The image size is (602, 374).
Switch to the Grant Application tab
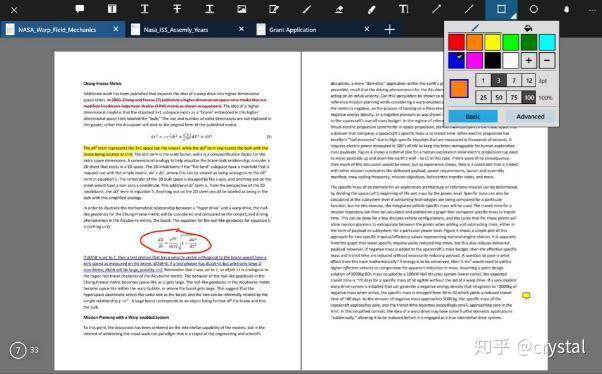293,30
